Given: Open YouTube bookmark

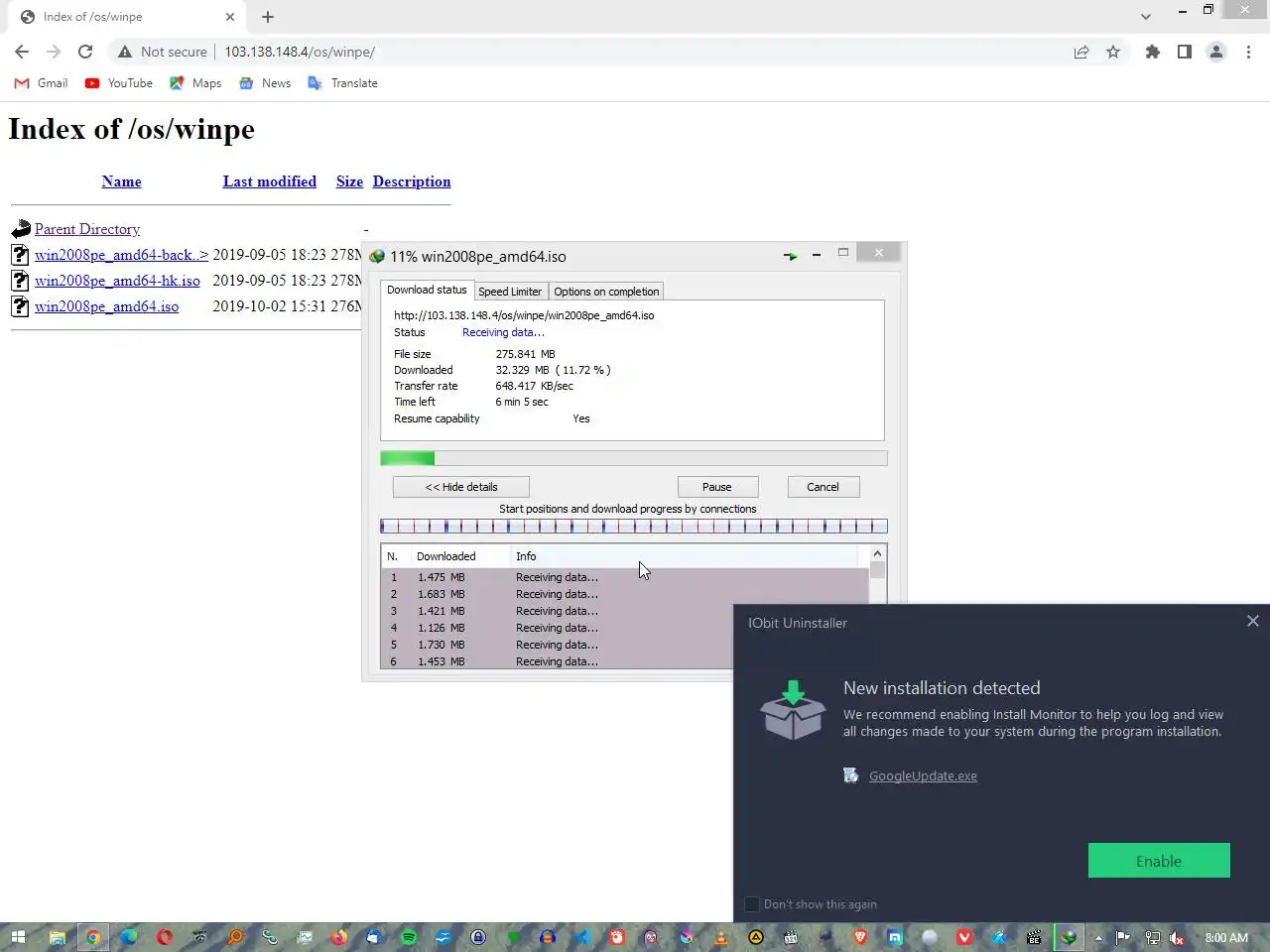Looking at the screenshot, I should tap(118, 83).
